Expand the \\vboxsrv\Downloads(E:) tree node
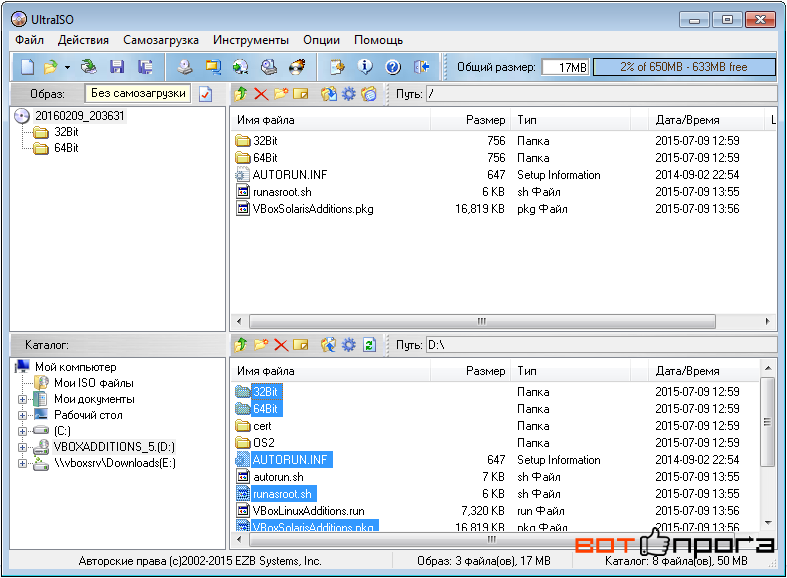 coord(22,463)
